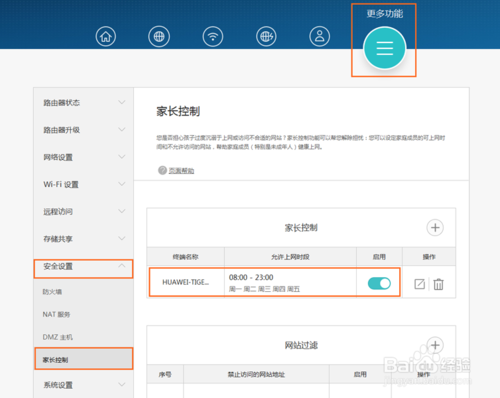
Task: Click the internet globe icon
Action: [159, 36]
